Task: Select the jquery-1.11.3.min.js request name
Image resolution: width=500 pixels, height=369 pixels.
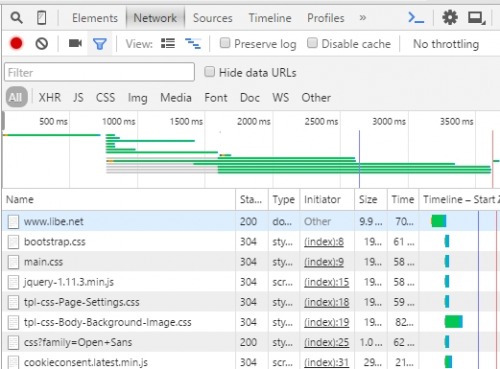Action: pos(69,282)
